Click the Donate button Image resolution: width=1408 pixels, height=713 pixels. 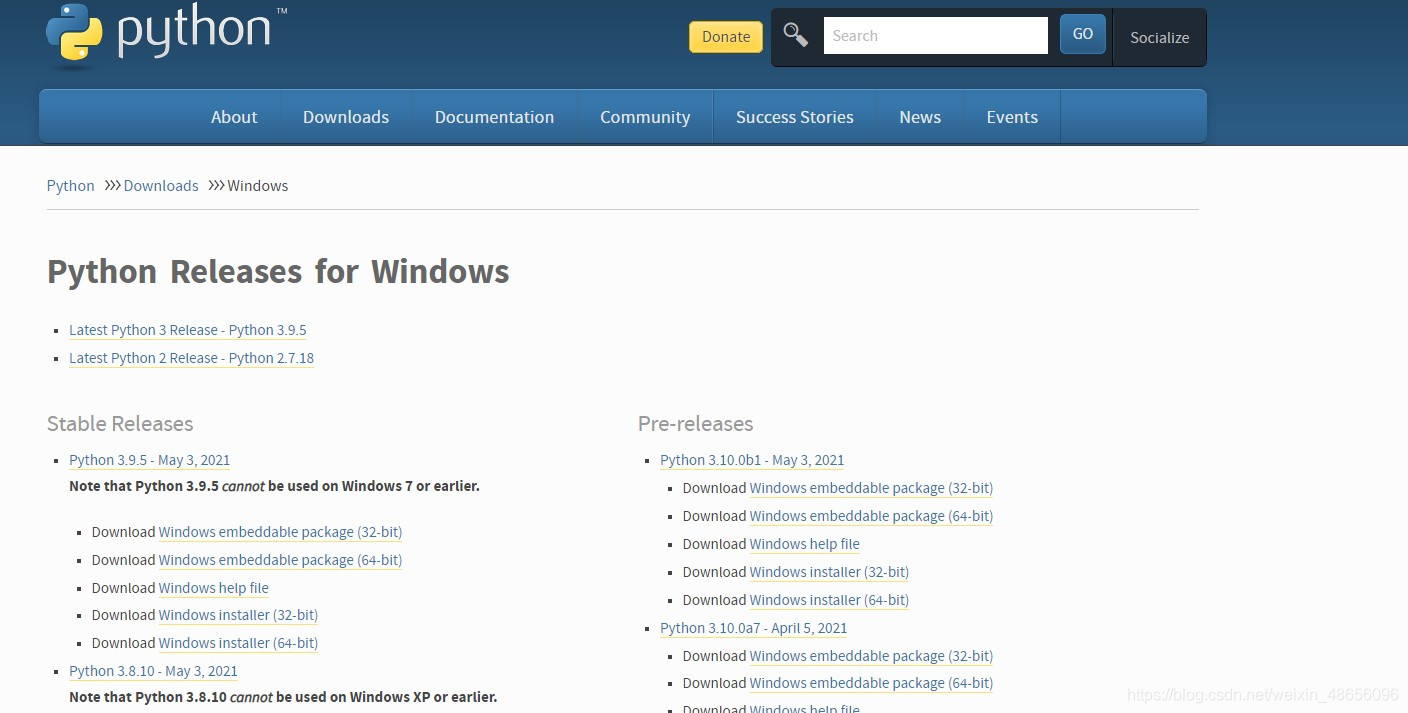[x=726, y=37]
